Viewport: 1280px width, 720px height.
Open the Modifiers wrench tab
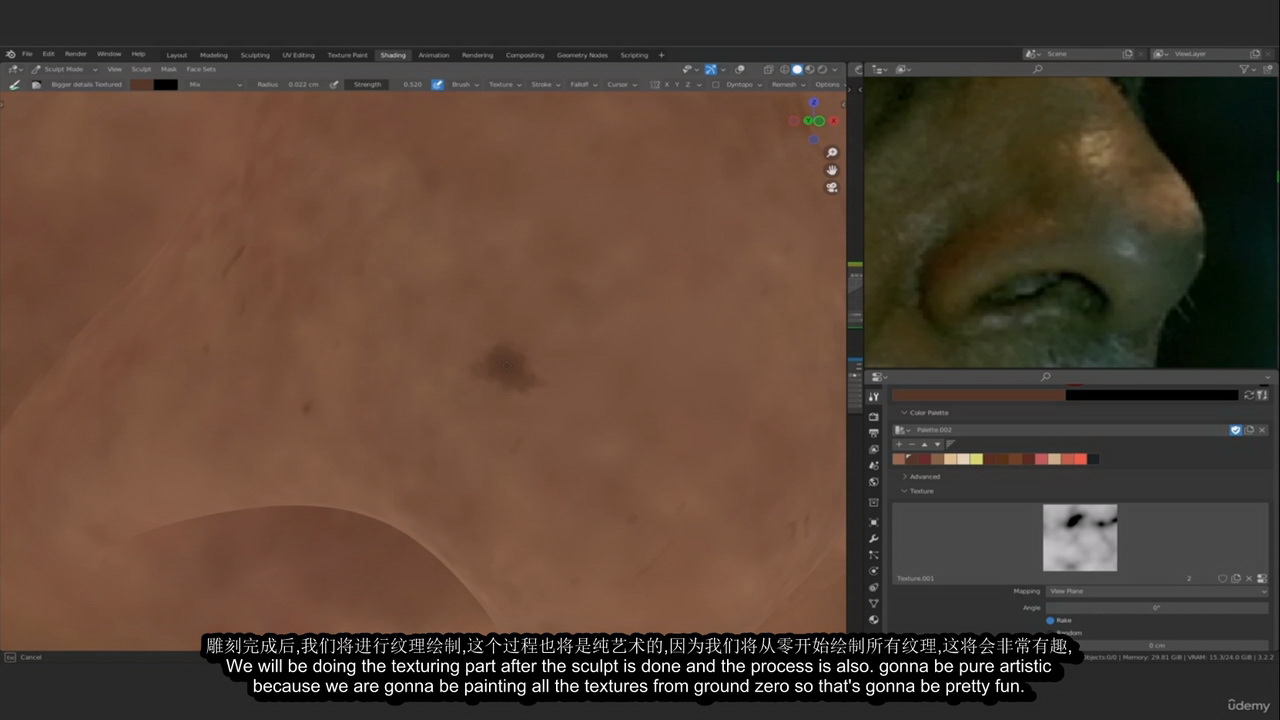click(874, 539)
